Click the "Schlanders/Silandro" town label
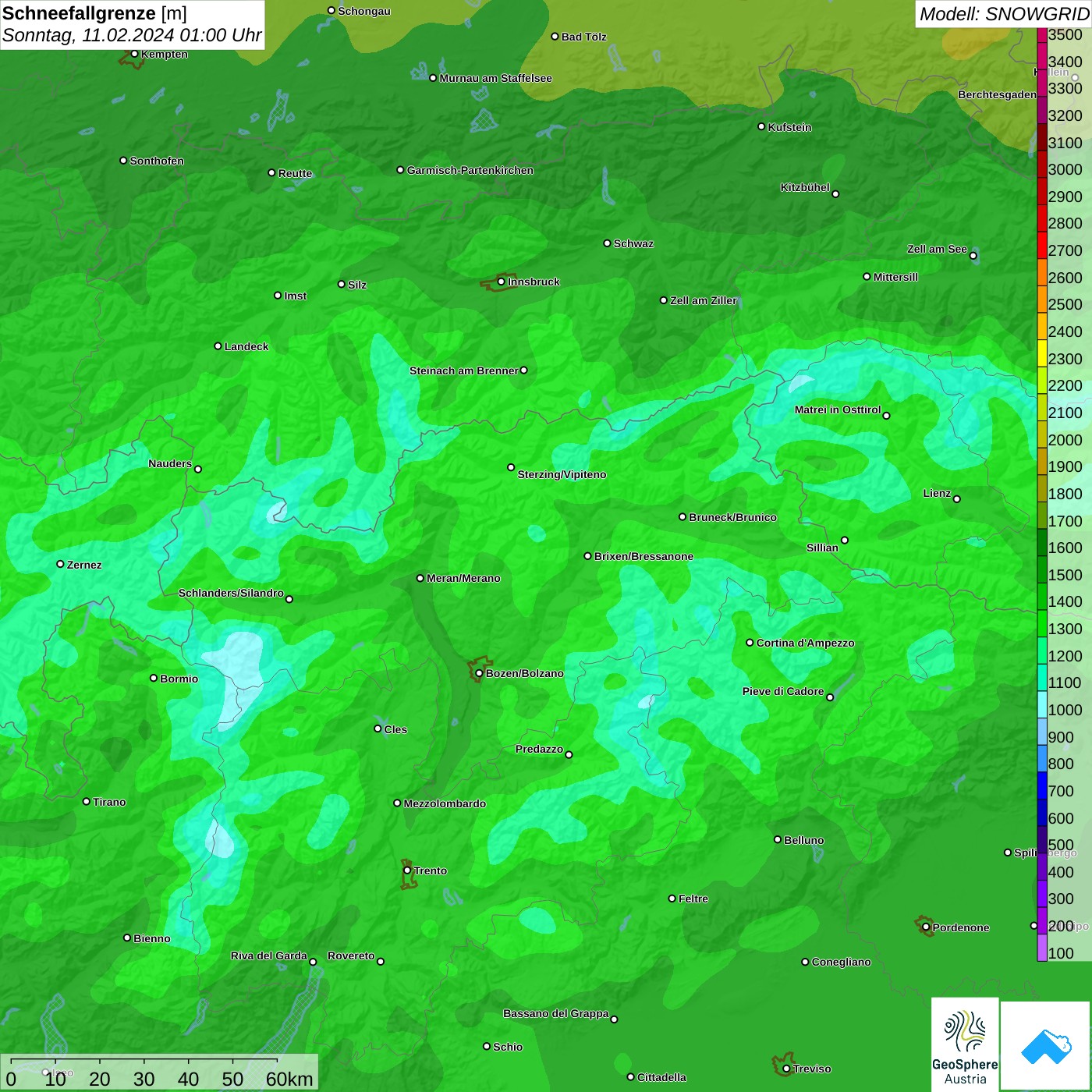Viewport: 1092px width, 1092px height. click(x=232, y=593)
